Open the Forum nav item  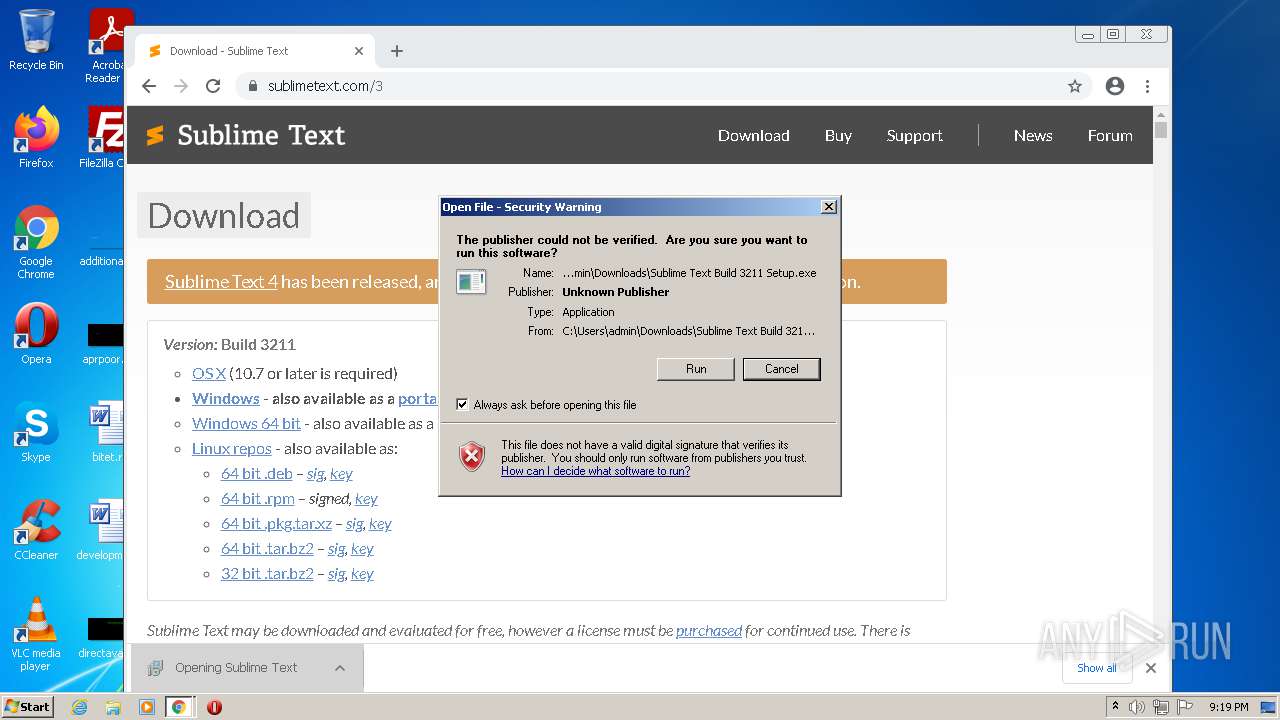click(x=1110, y=136)
